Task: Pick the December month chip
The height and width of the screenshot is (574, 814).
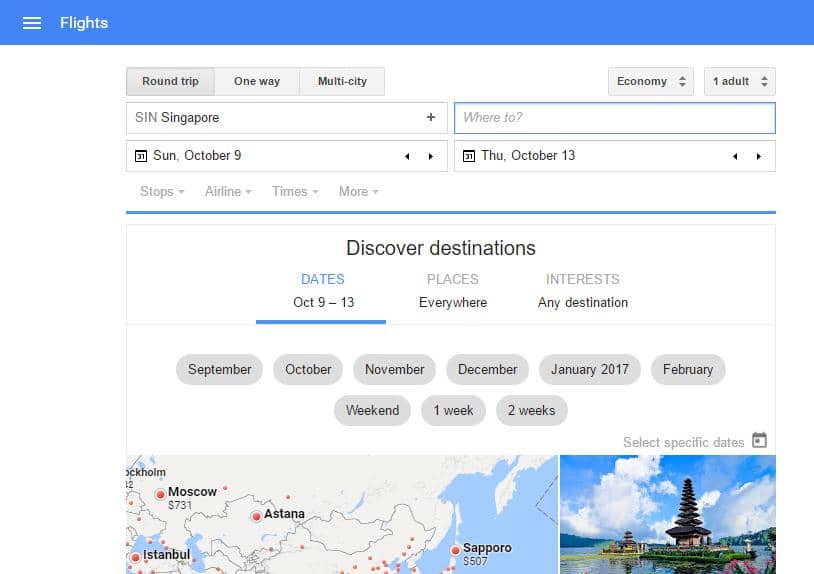Action: 487,369
